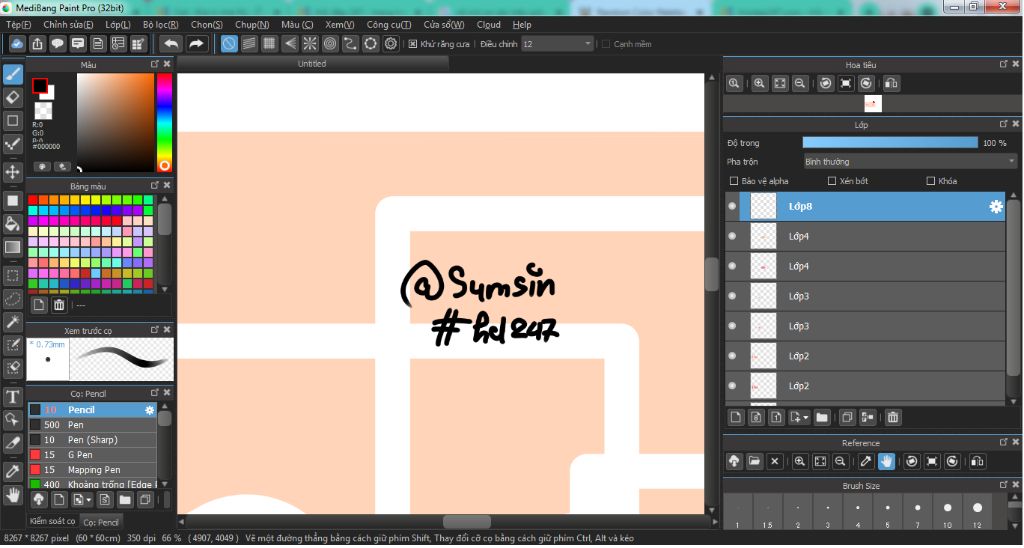Float the Màu color panel

pyautogui.click(x=155, y=64)
